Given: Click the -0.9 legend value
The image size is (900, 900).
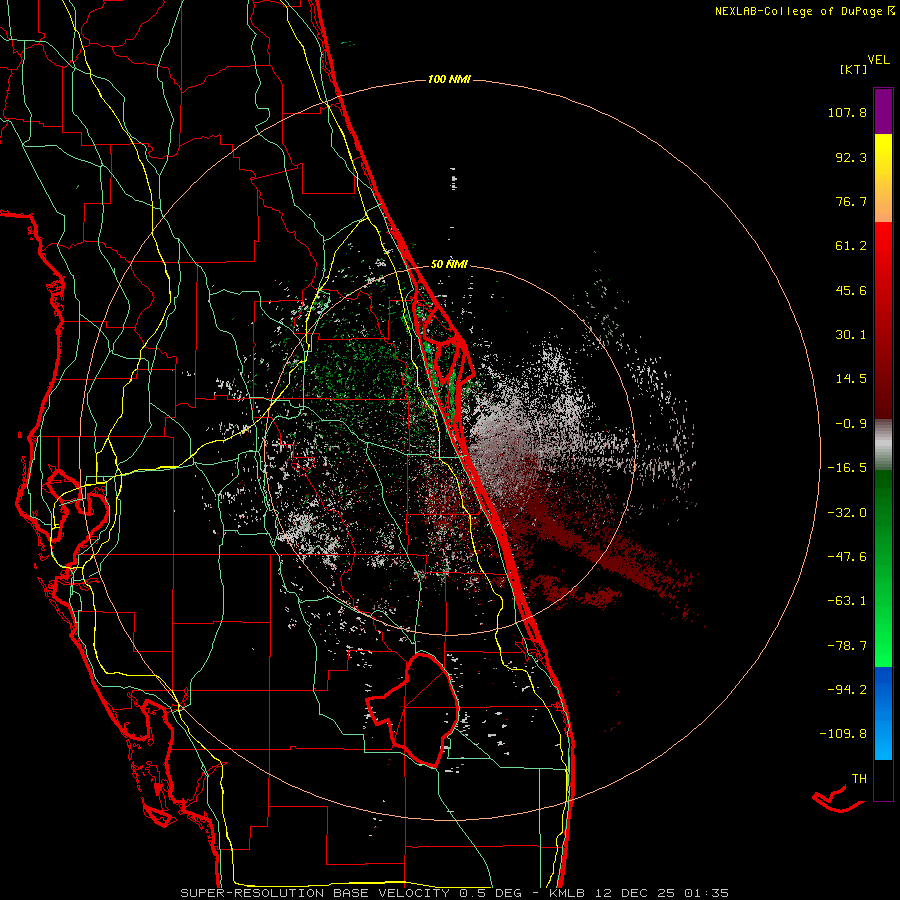Looking at the screenshot, I should coord(851,424).
